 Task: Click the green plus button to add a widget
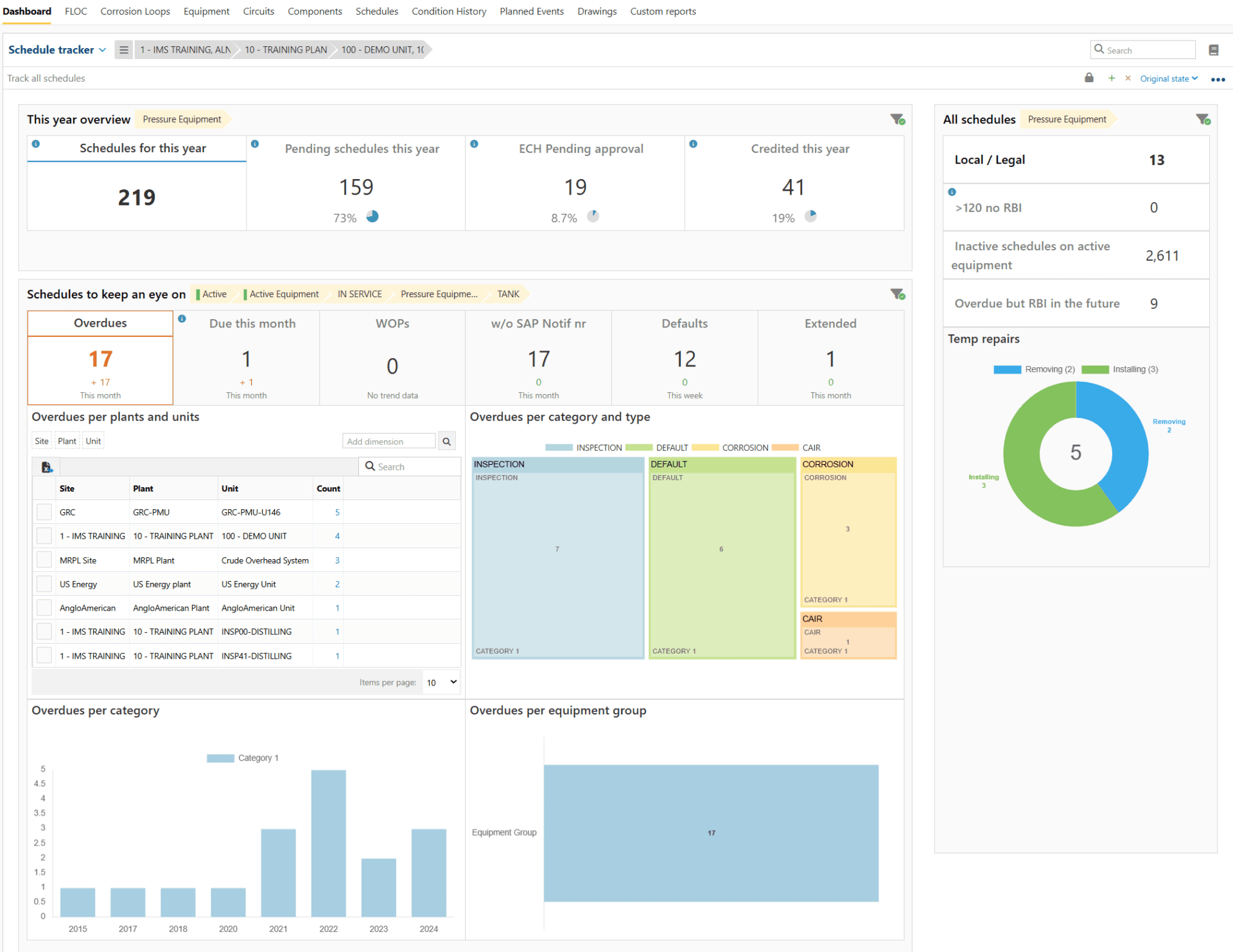tap(1112, 78)
